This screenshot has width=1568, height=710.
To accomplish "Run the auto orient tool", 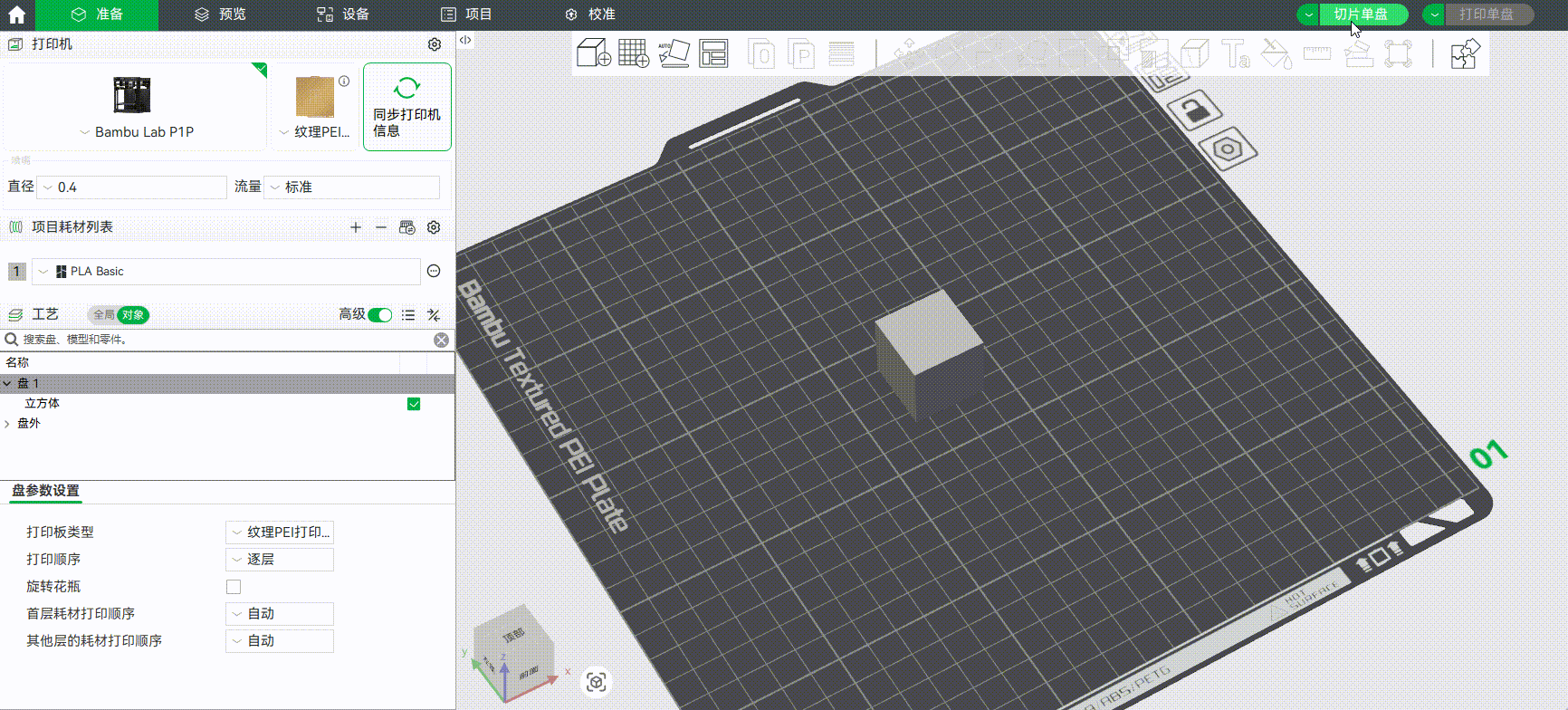I will coord(674,53).
